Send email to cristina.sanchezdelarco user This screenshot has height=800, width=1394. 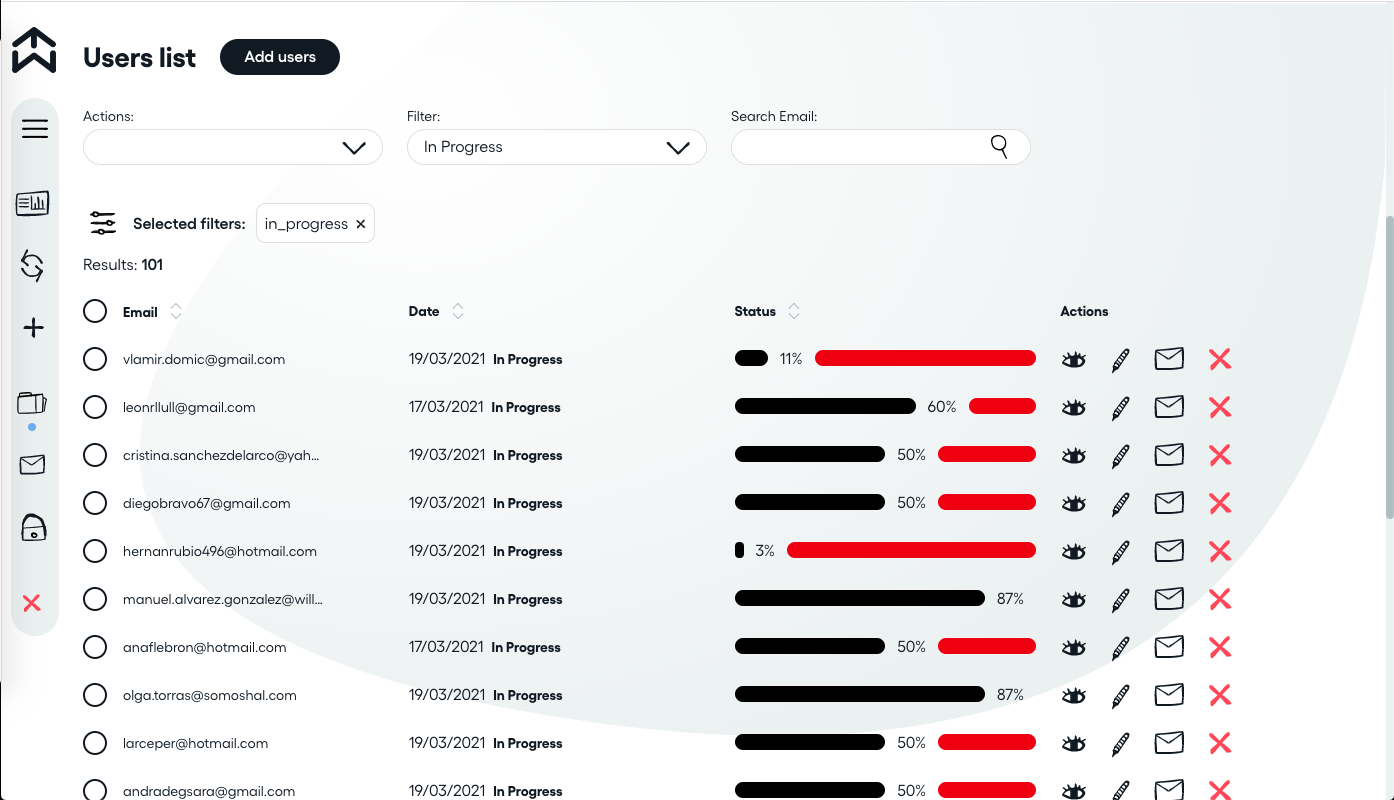(x=1169, y=454)
